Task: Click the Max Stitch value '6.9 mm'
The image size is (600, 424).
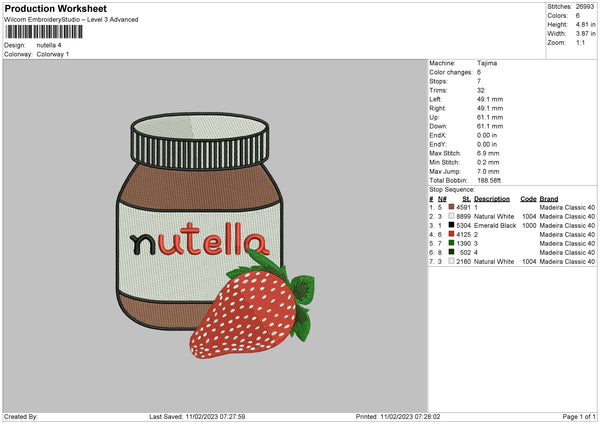Action: tap(488, 153)
